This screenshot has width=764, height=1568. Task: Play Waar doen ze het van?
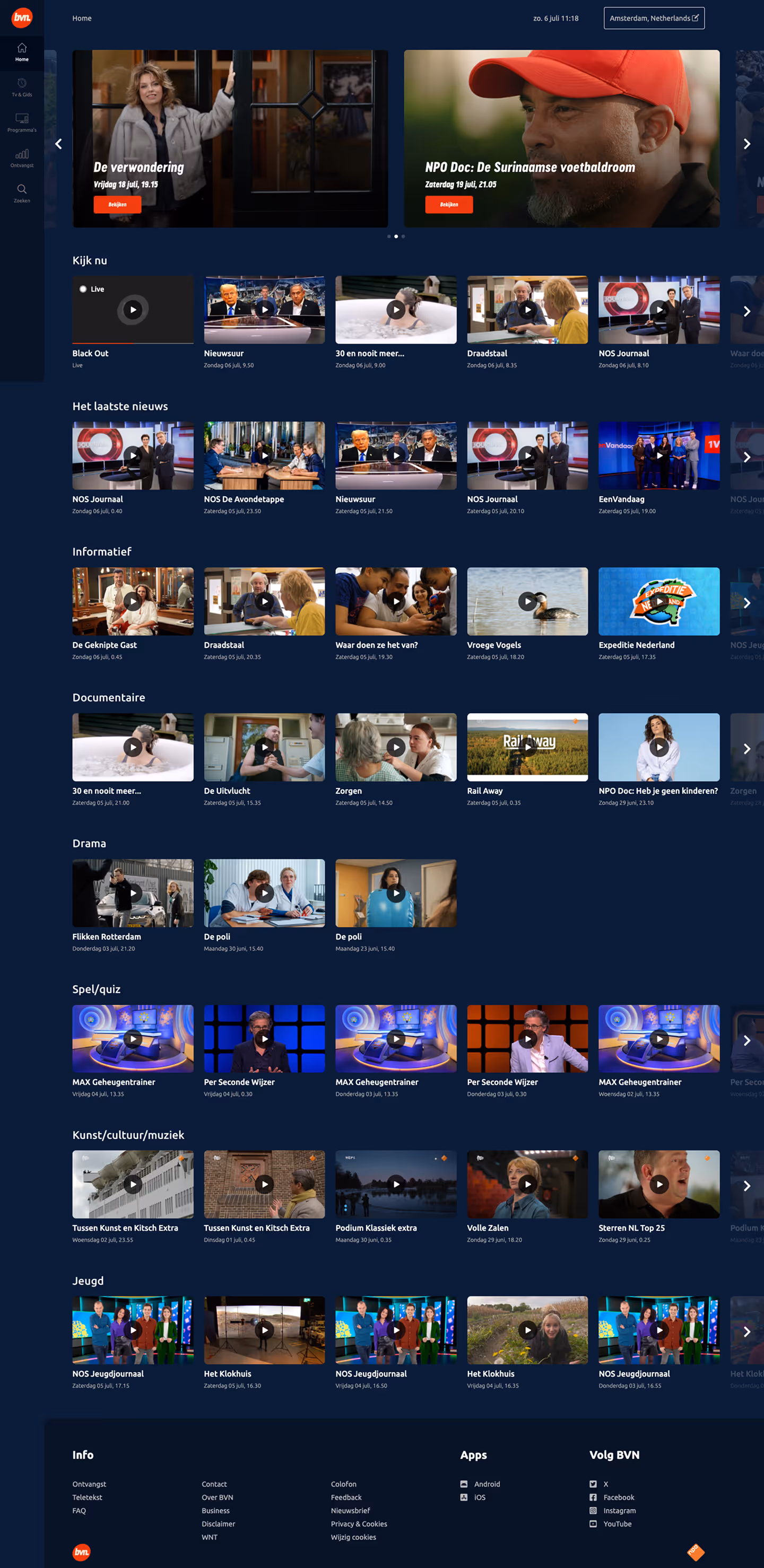pyautogui.click(x=396, y=601)
